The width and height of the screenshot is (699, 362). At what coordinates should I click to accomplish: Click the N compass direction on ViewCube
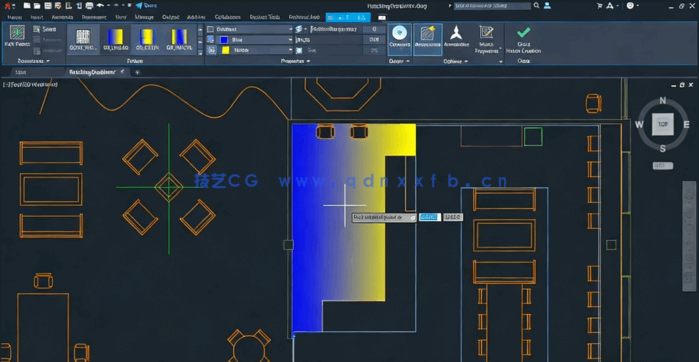pos(662,100)
